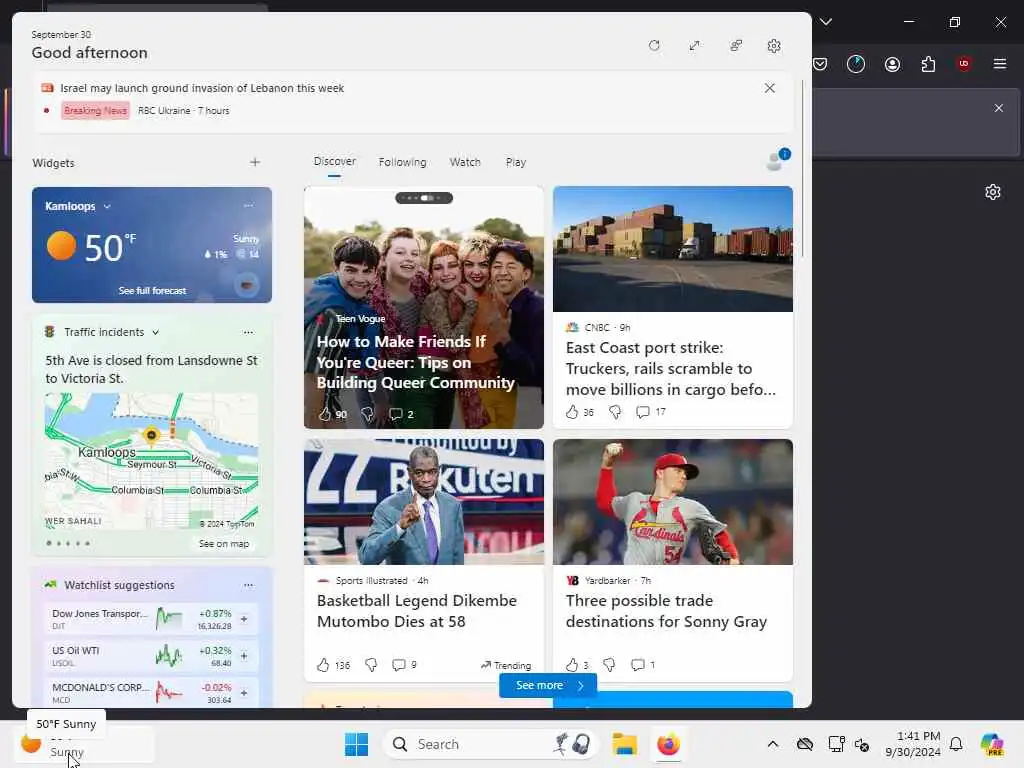1024x768 pixels.
Task: Click taskbar Search box
Action: (490, 744)
